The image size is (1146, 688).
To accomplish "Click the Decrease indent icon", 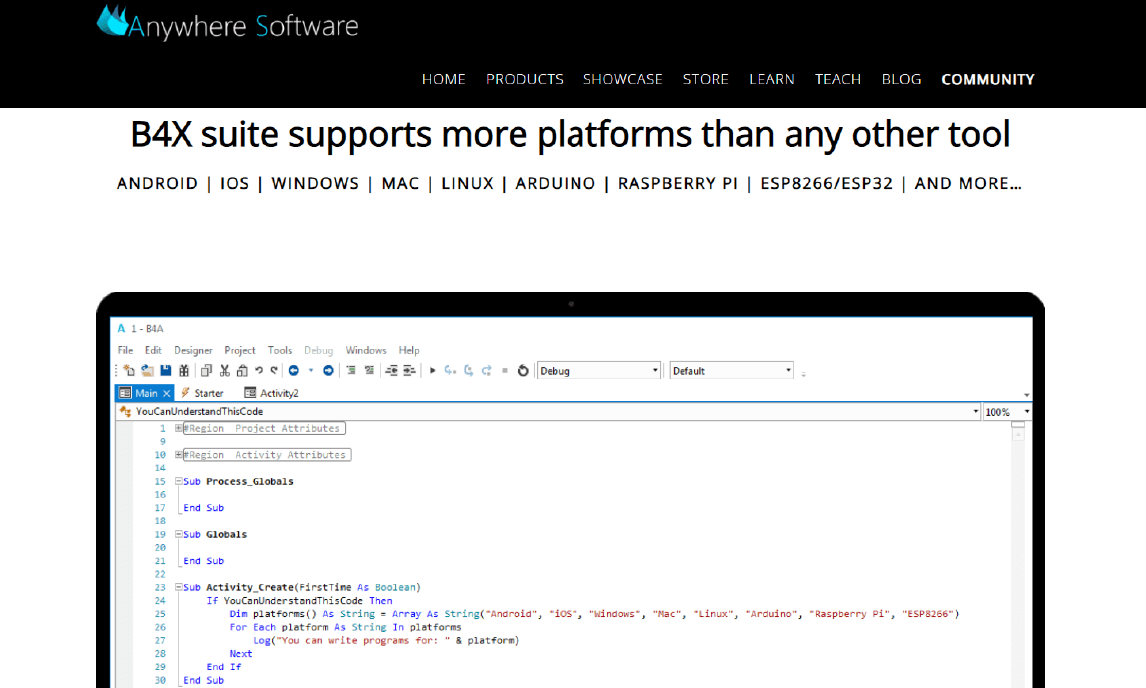I will point(392,371).
